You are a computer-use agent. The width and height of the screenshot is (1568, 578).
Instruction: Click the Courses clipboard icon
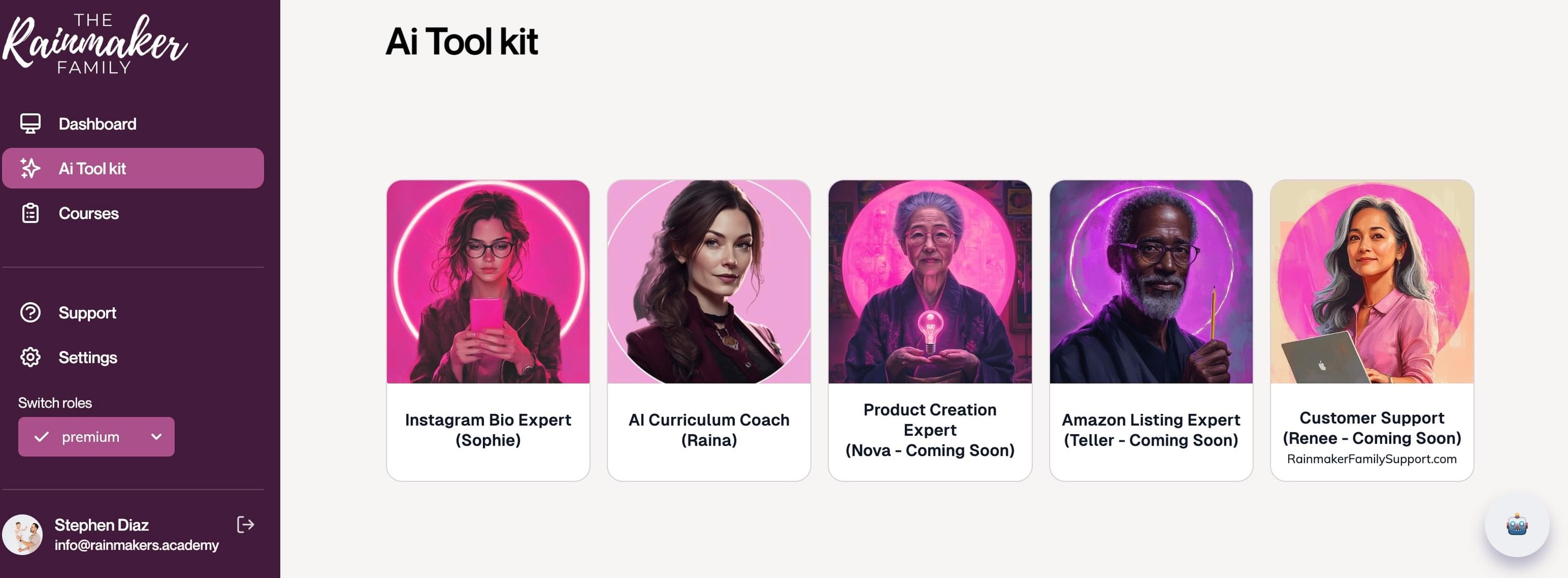30,213
